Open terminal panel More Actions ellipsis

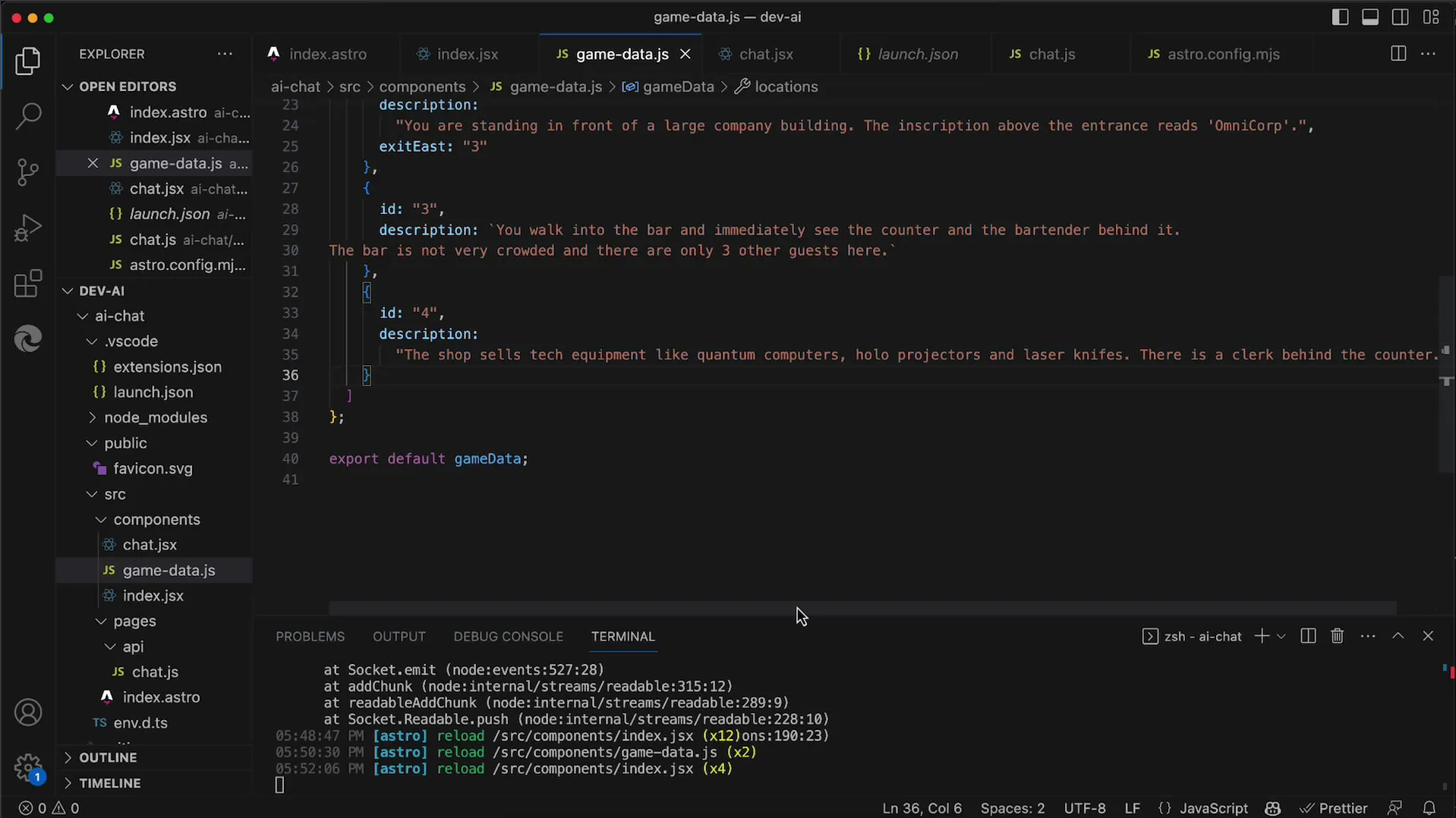click(1368, 636)
